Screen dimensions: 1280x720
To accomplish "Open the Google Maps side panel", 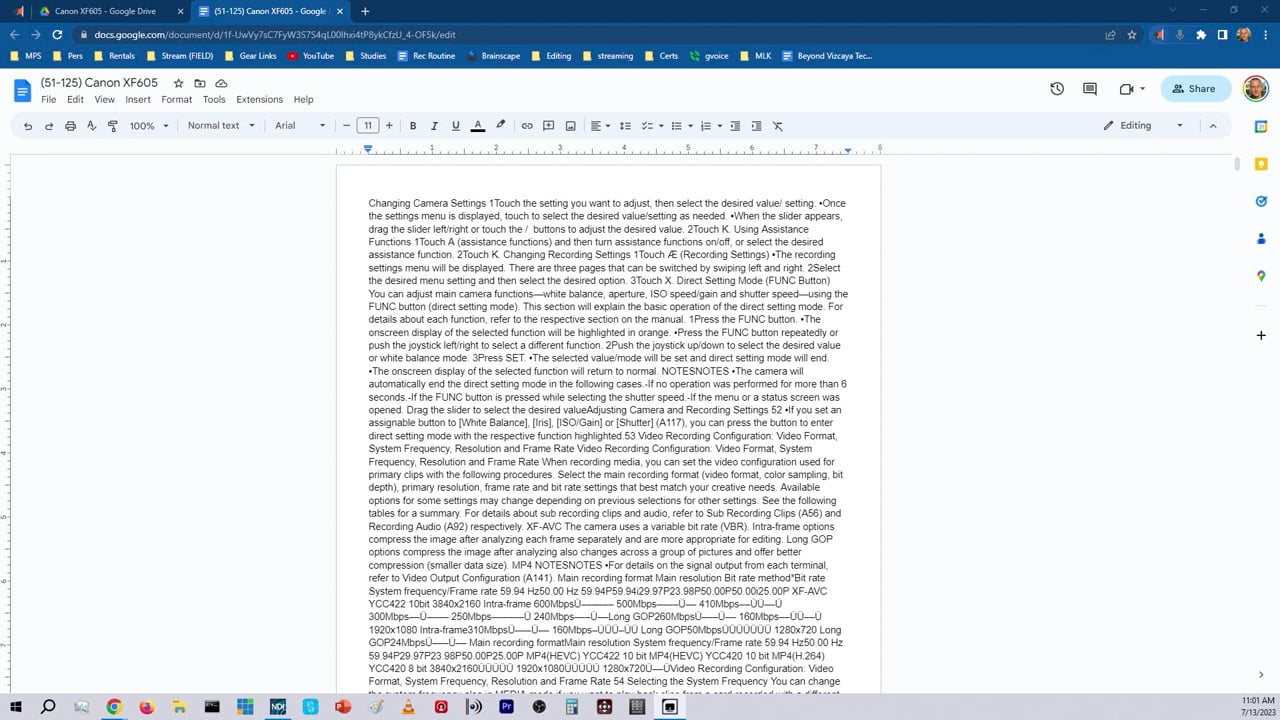I will [1261, 276].
